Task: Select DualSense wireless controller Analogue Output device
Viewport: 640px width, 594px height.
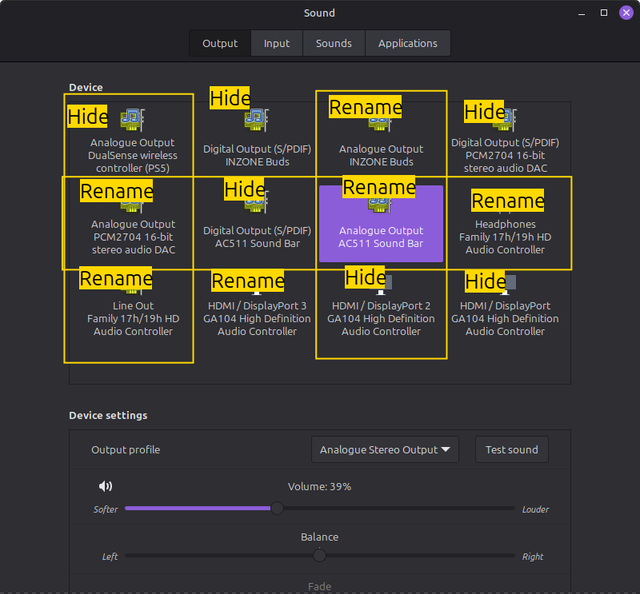Action: (133, 141)
